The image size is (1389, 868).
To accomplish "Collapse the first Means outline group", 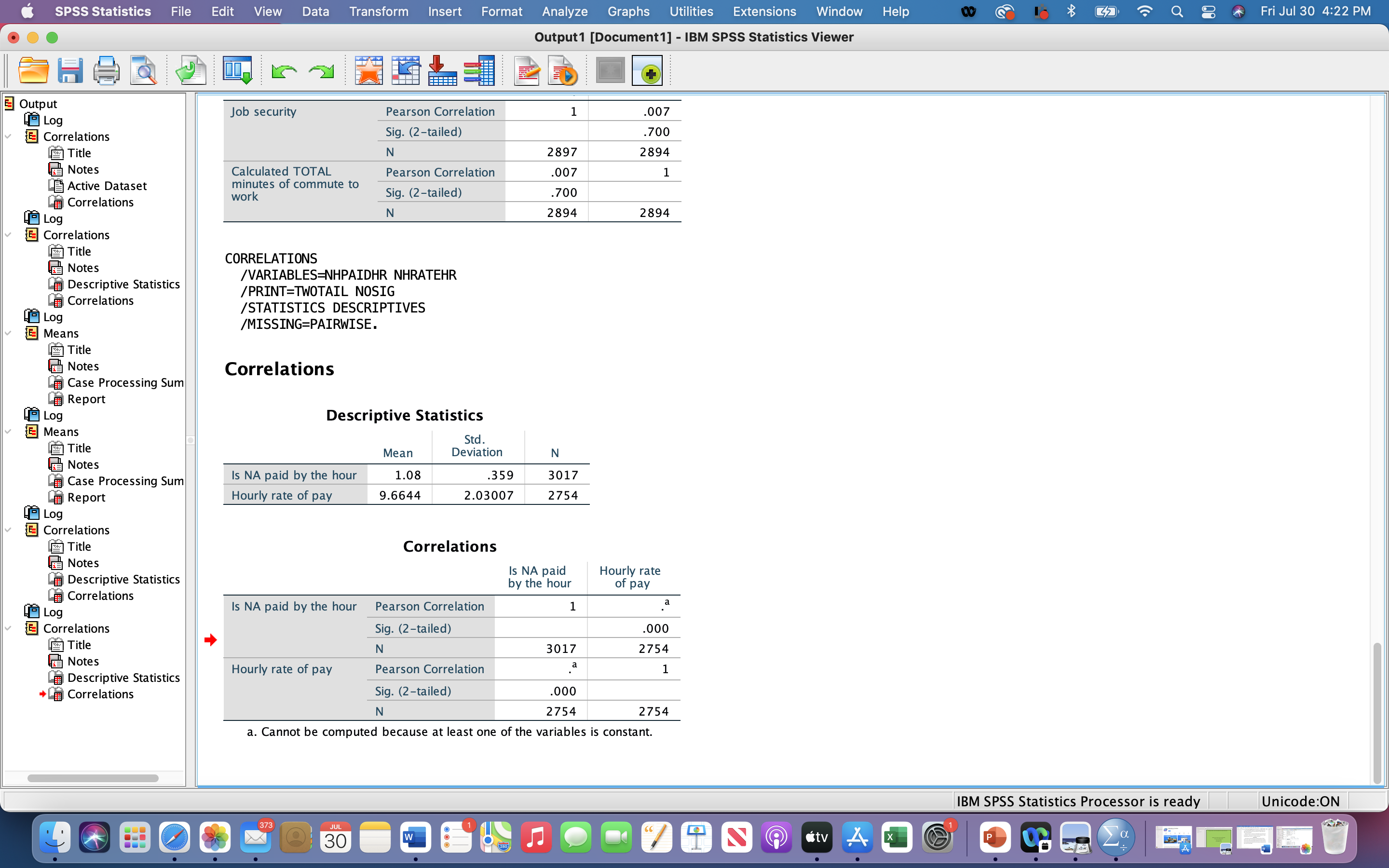I will click(9, 334).
